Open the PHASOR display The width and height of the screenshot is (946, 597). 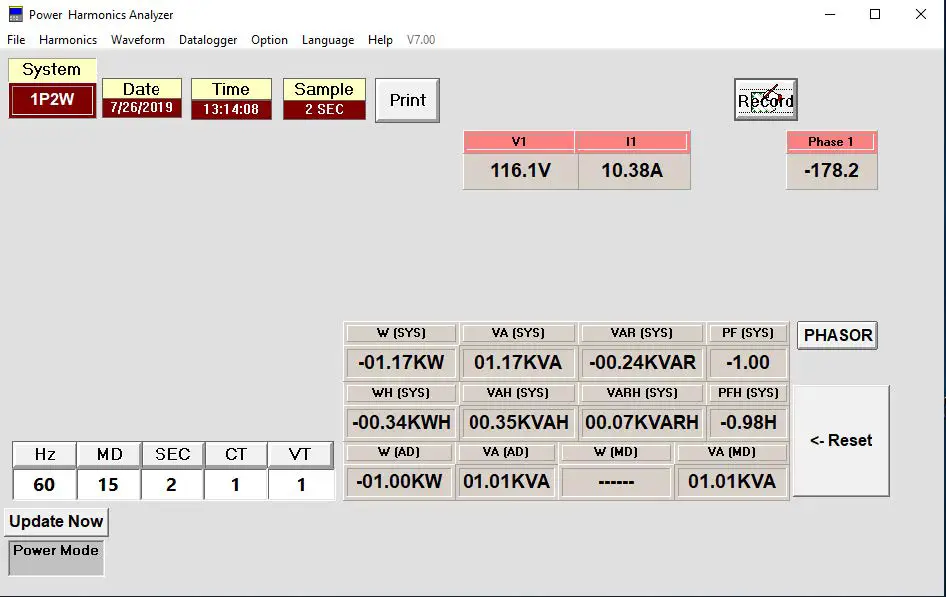(836, 335)
